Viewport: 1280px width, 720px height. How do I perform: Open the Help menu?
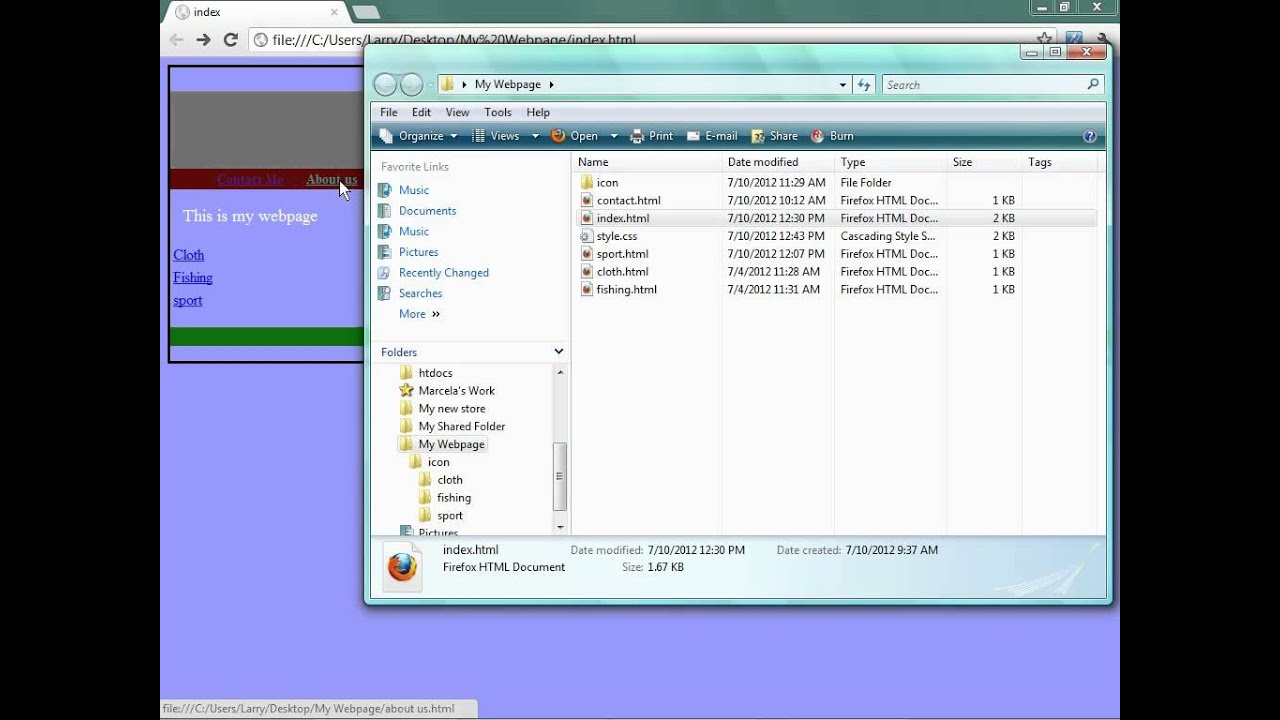pyautogui.click(x=538, y=112)
